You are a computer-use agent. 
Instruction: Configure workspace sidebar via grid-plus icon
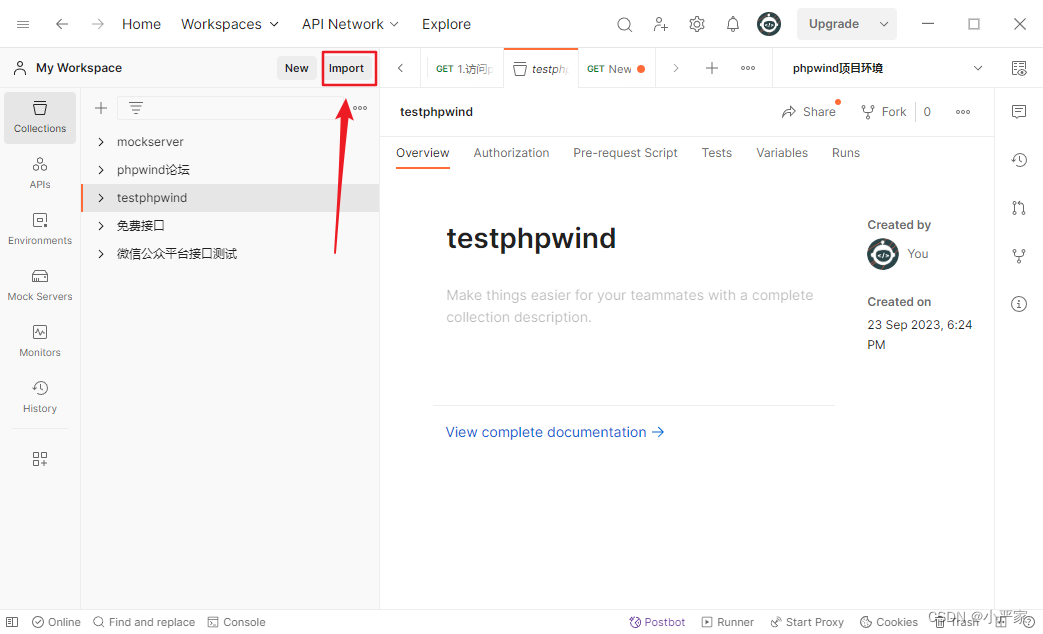40,459
